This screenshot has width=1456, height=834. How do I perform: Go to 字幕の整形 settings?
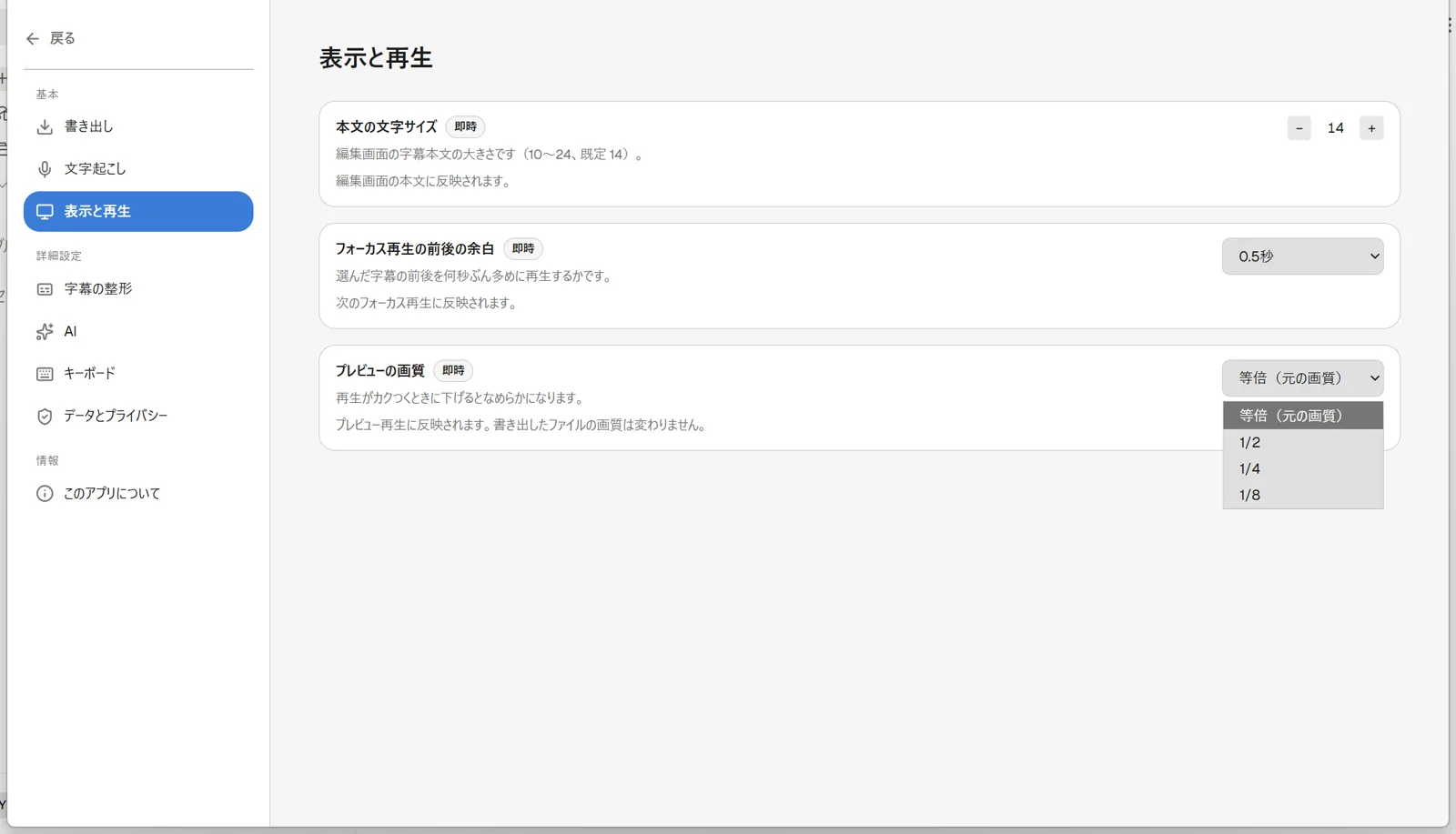coord(138,289)
